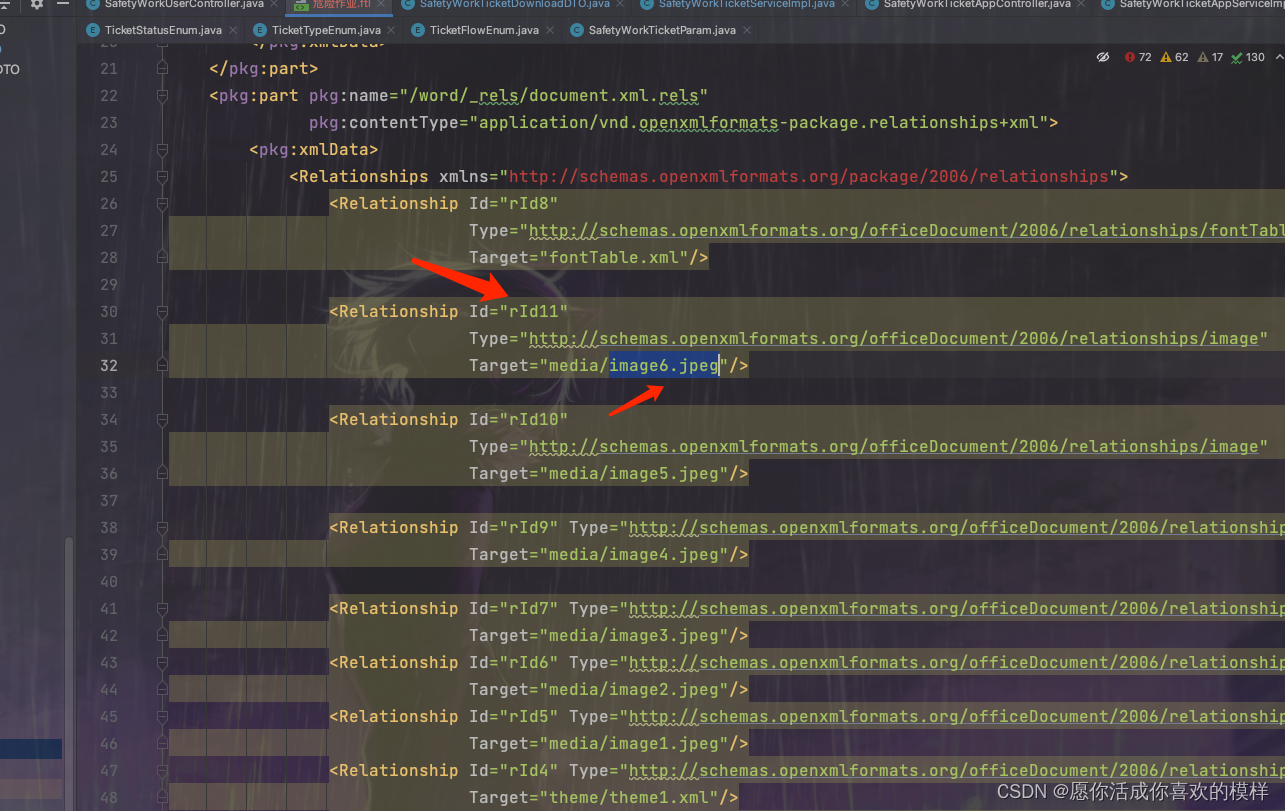This screenshot has width=1285, height=811.
Task: Collapse rId10 Relationship fold on line 34
Action: [x=160, y=420]
